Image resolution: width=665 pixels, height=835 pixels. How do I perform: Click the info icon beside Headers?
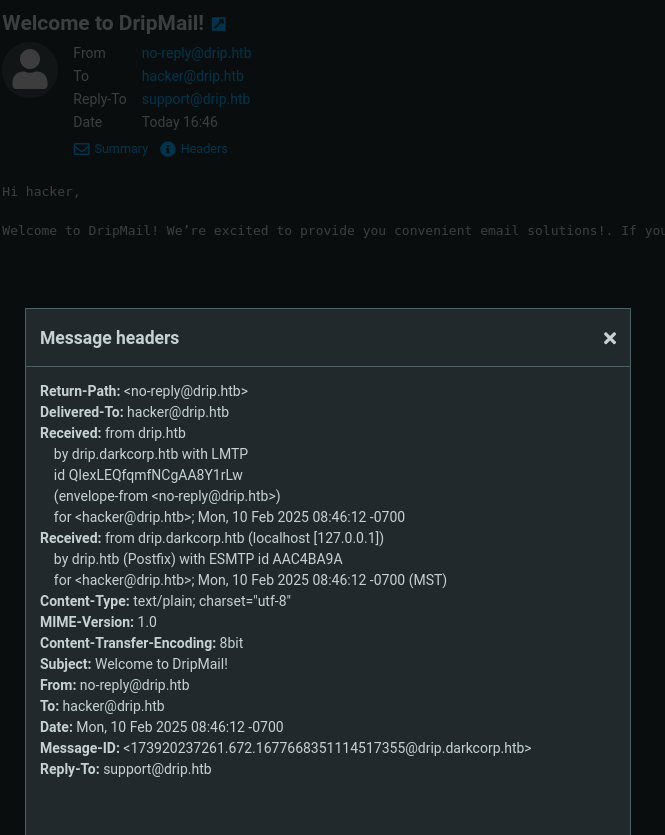coord(168,149)
